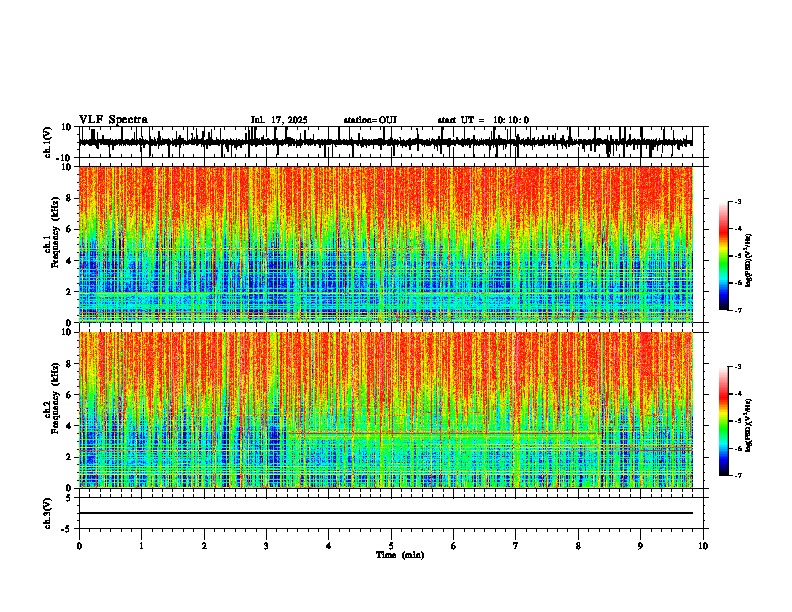The height and width of the screenshot is (612, 792).
Task: Click the "Time (min)" axis title
Action: 400,555
